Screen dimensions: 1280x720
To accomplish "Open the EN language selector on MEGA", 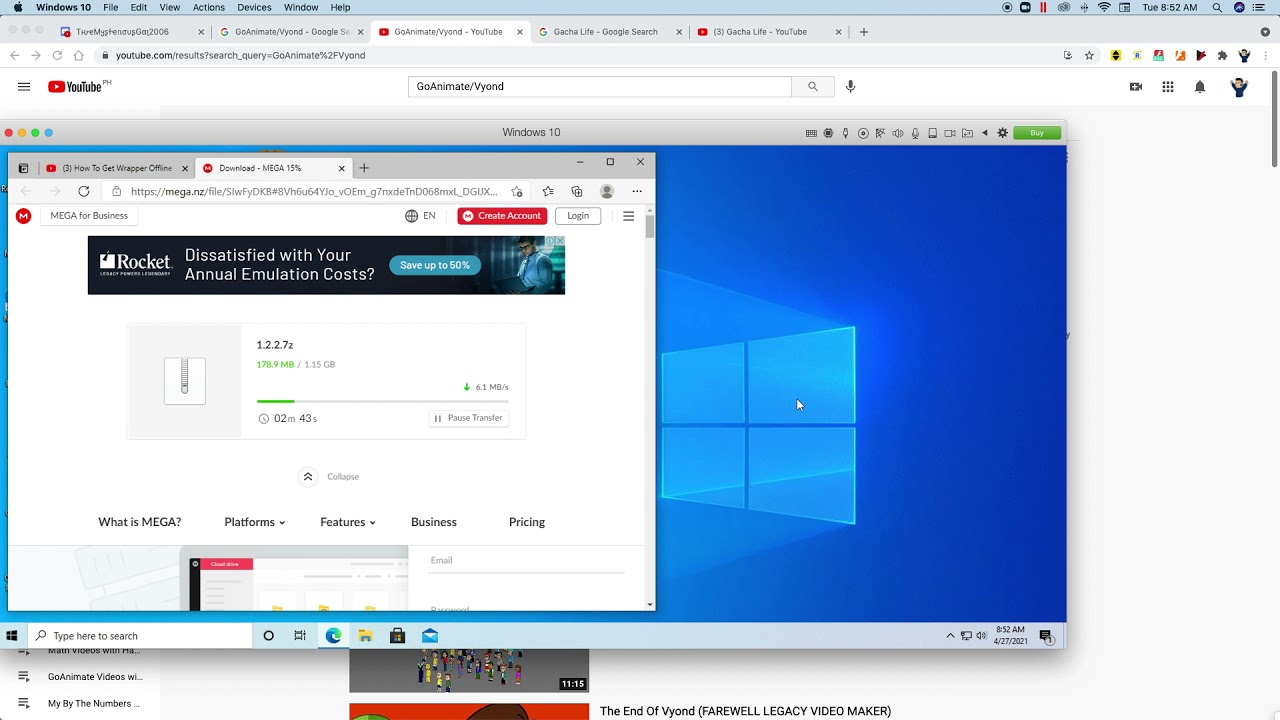I will click(420, 216).
